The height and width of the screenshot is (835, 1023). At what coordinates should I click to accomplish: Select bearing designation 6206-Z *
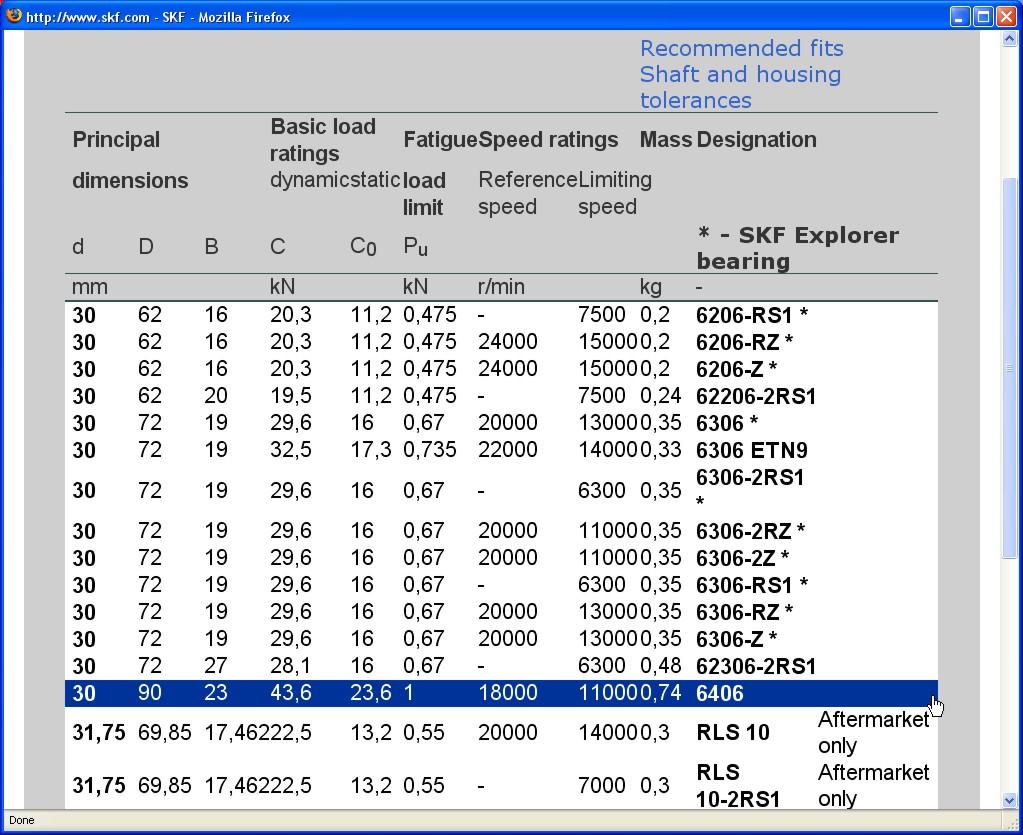coord(737,369)
